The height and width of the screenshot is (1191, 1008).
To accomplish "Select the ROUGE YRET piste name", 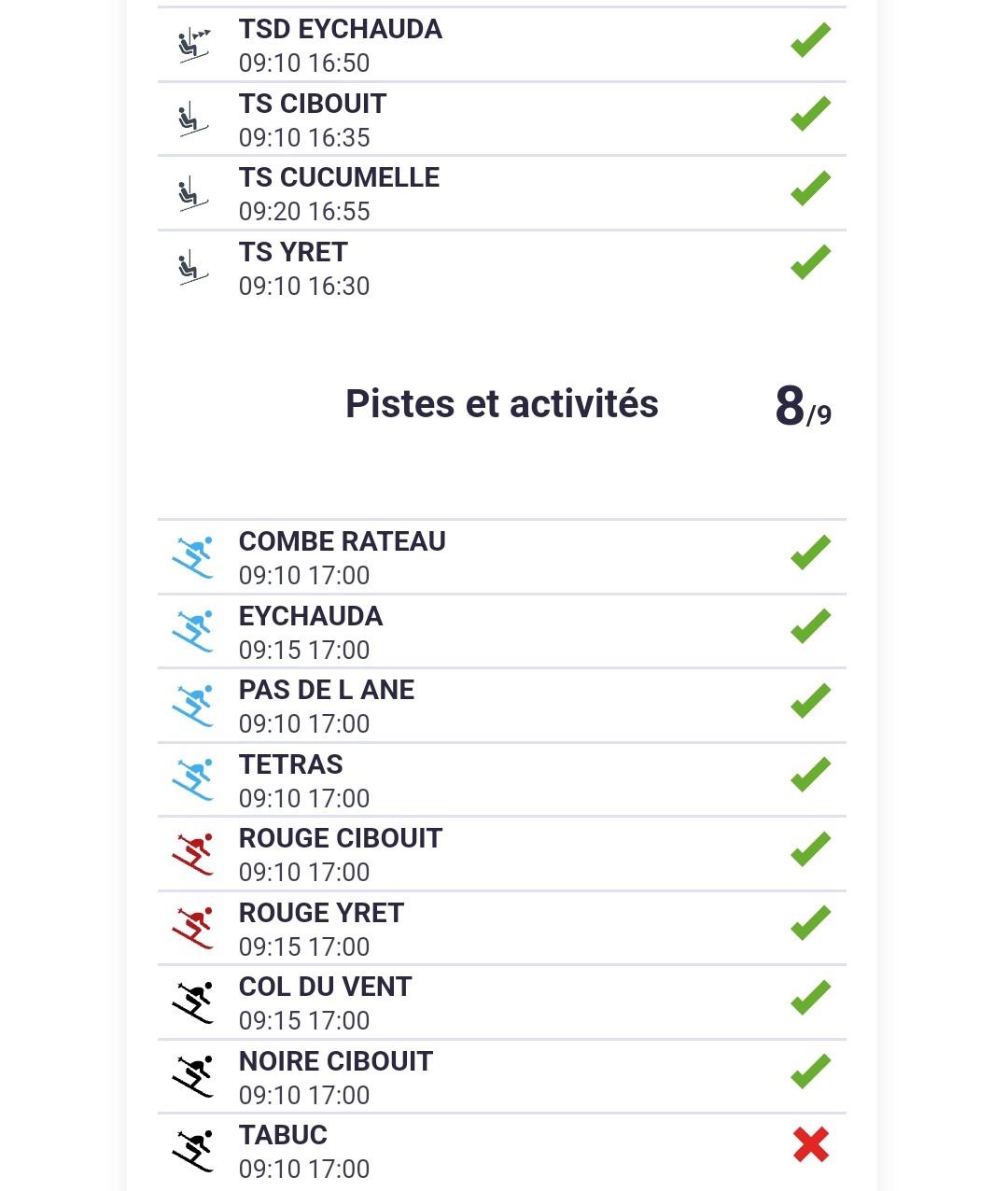I will (321, 913).
